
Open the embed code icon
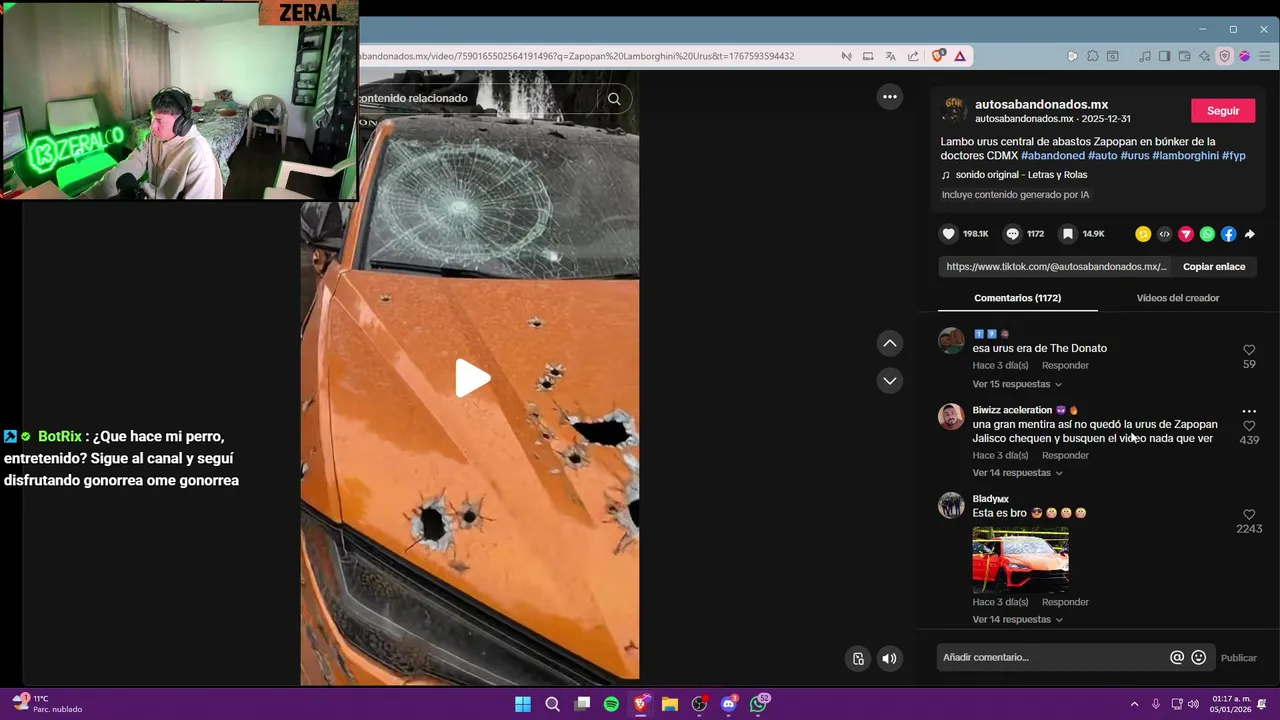(x=1164, y=234)
